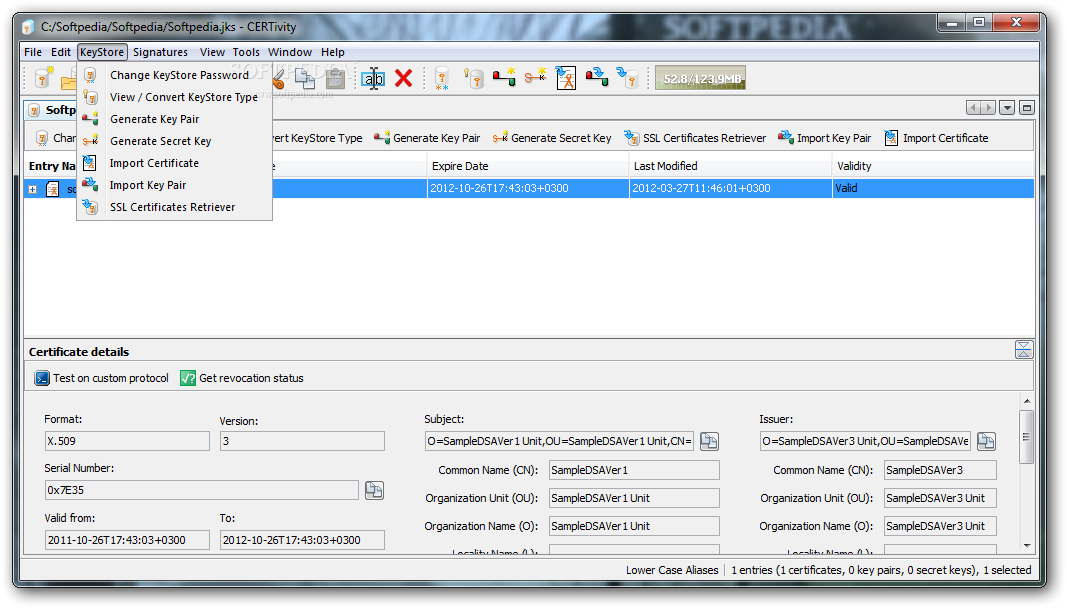Click the Test on custom protocol icon
This screenshot has height=608, width=1067.
(42, 378)
